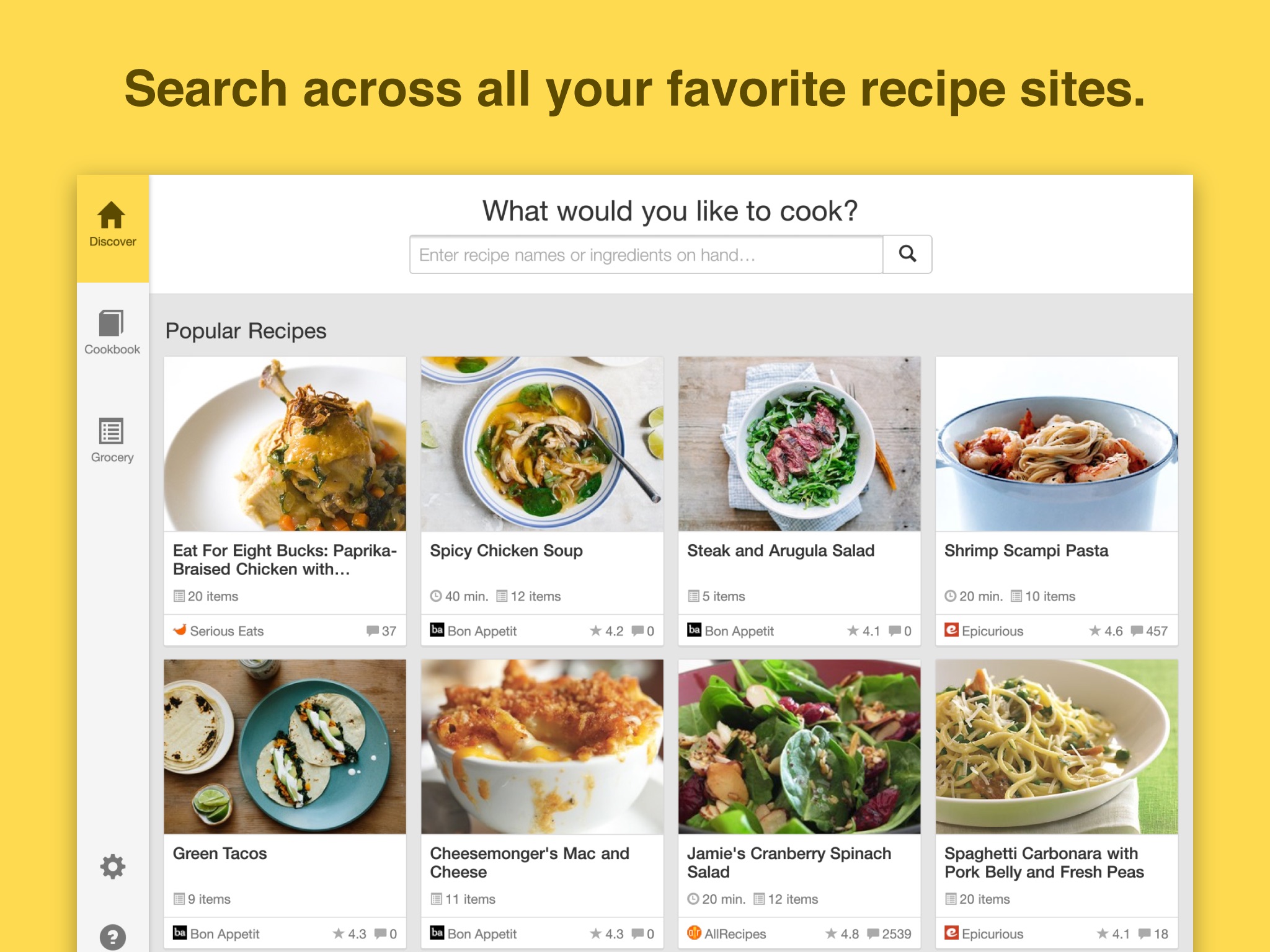
Task: Open the Cheesemonger's Mac and Cheese photo
Action: pos(542,746)
